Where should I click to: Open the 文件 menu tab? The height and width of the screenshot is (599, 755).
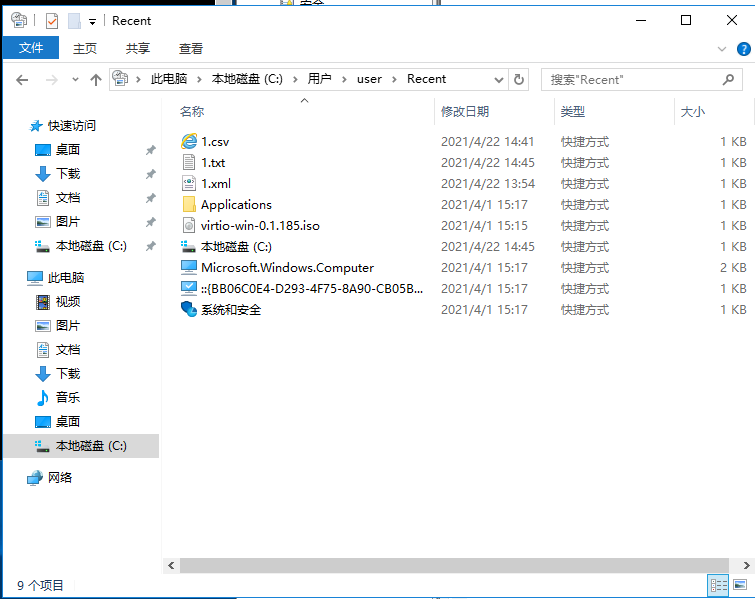pos(31,48)
